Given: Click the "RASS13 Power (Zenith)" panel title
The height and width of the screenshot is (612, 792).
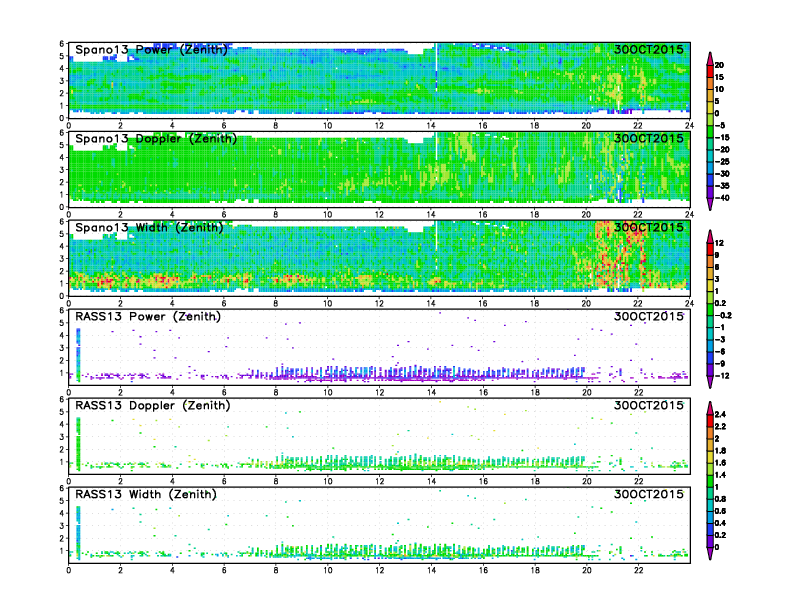Looking at the screenshot, I should click(x=148, y=317).
